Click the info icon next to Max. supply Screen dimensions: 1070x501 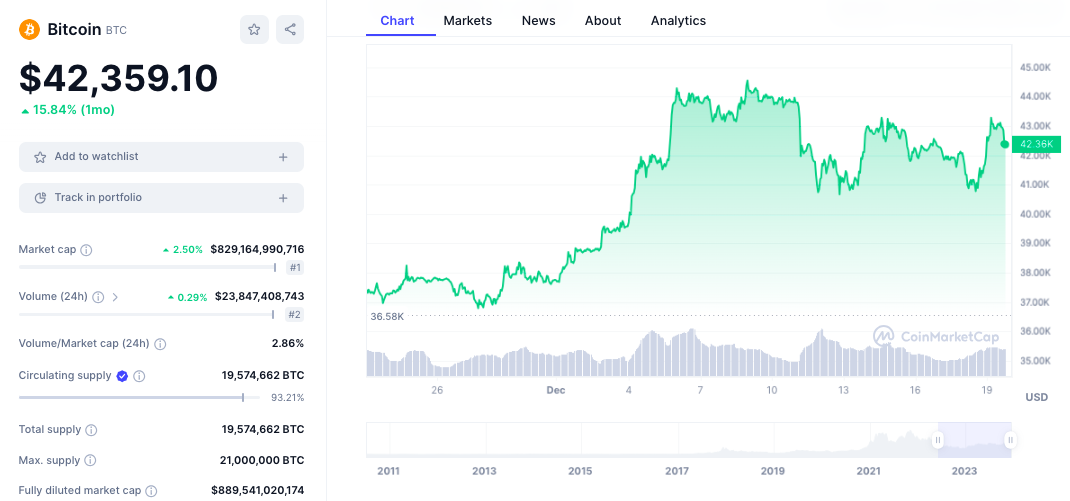90,460
